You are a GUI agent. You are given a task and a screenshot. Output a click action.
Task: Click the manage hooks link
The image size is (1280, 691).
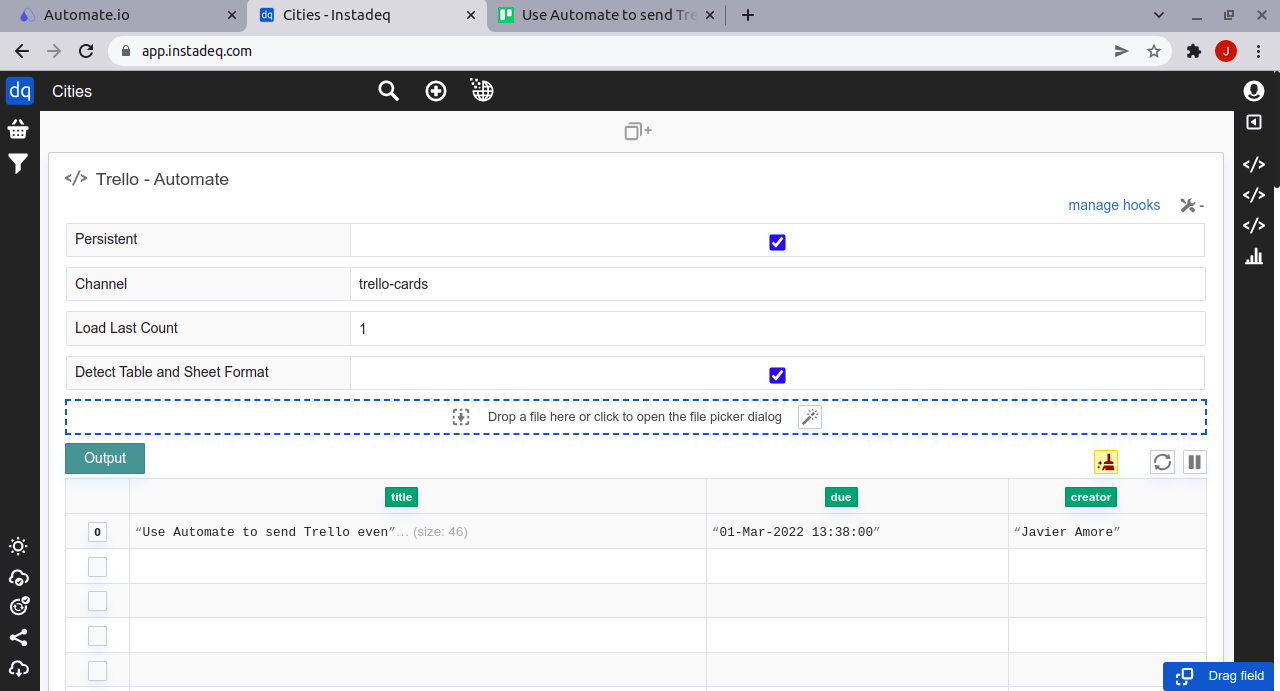tap(1114, 205)
